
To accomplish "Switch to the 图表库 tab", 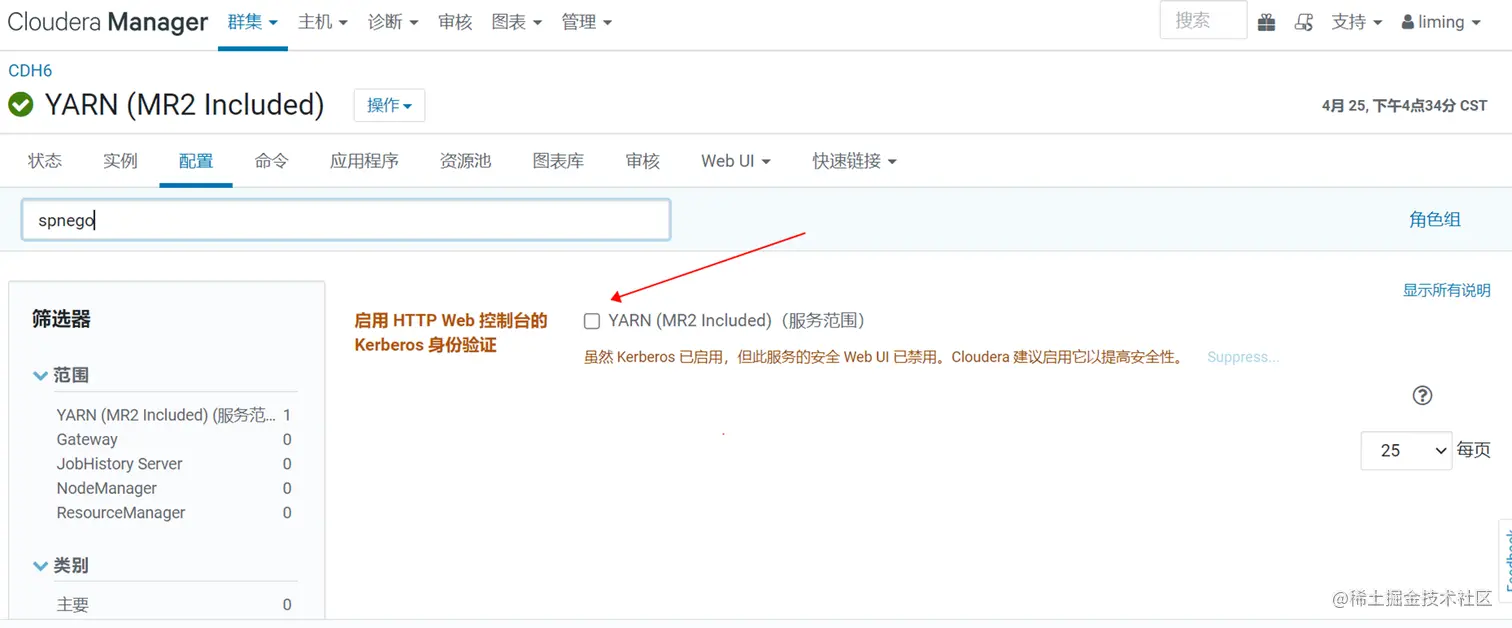I will point(558,161).
